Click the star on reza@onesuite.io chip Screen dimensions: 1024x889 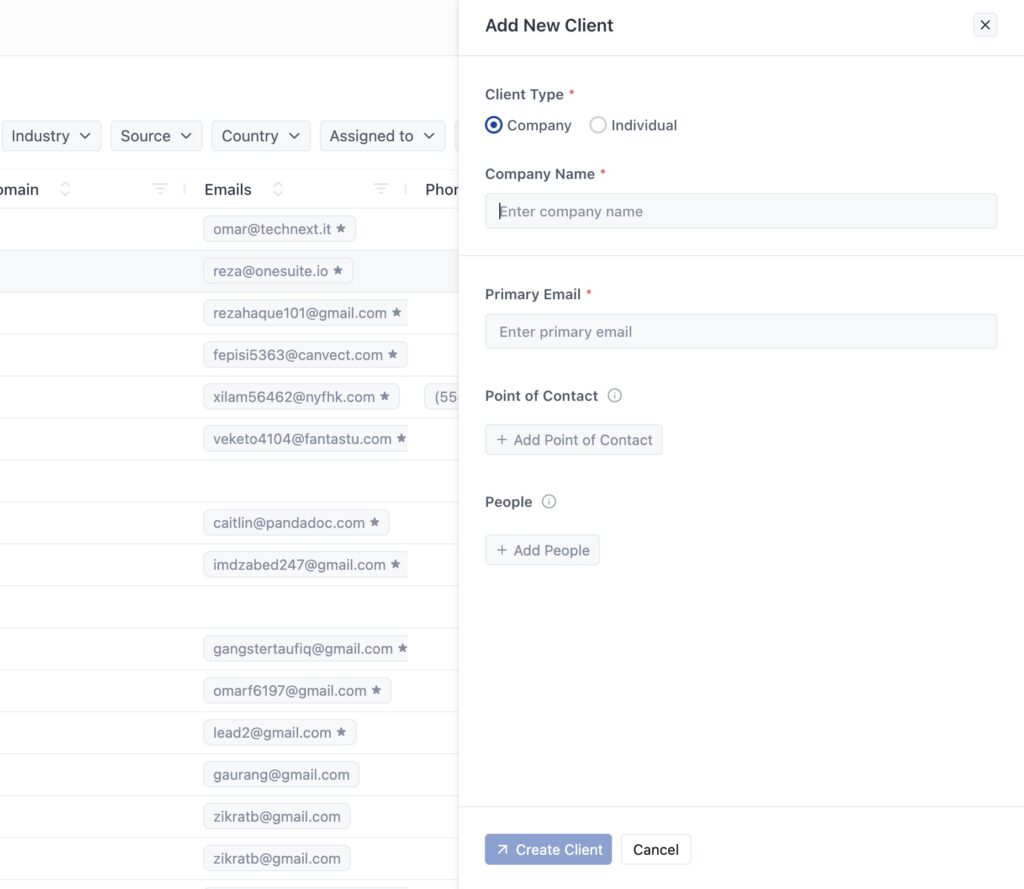(337, 270)
